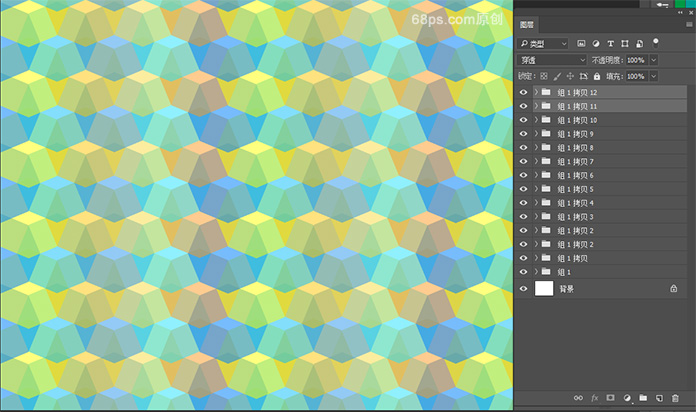The height and width of the screenshot is (412, 696).
Task: Delete layer using the trash icon
Action: point(676,398)
